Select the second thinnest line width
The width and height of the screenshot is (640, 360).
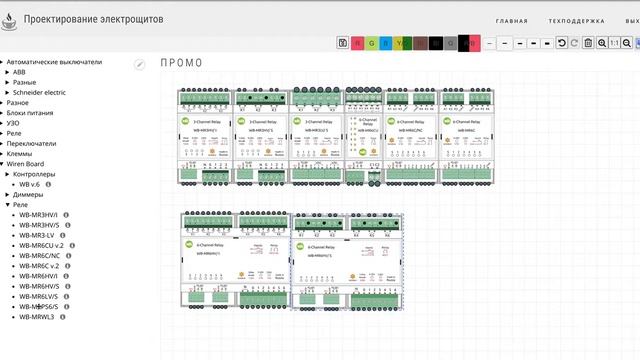pos(504,43)
